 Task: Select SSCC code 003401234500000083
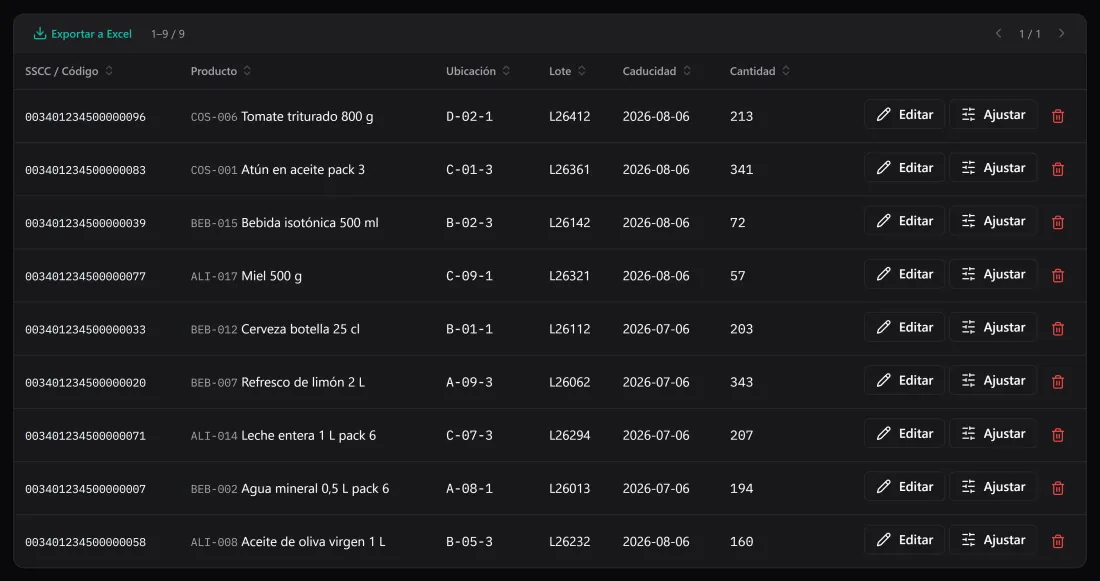pos(86,170)
